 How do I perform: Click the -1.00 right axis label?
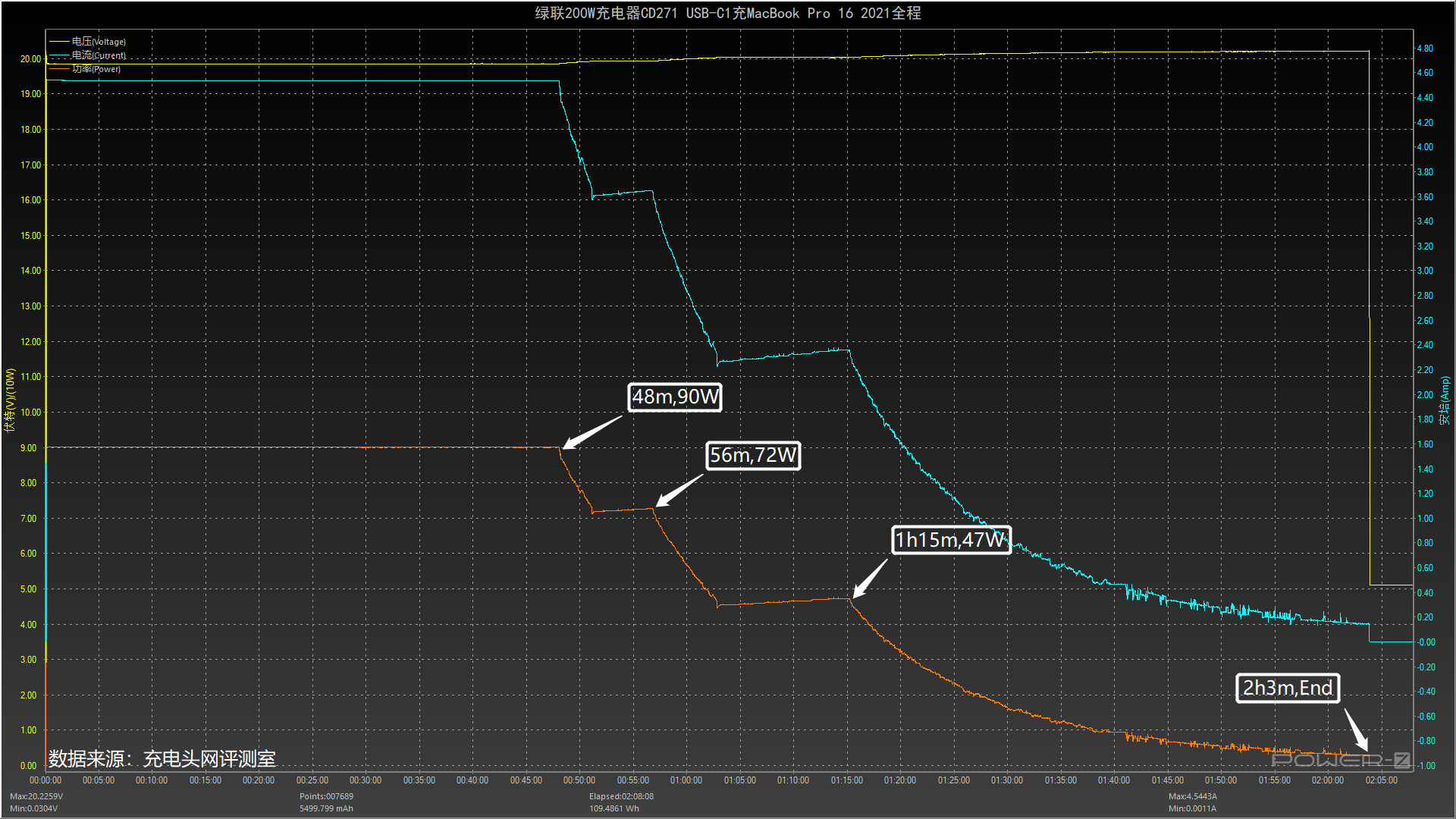1426,766
